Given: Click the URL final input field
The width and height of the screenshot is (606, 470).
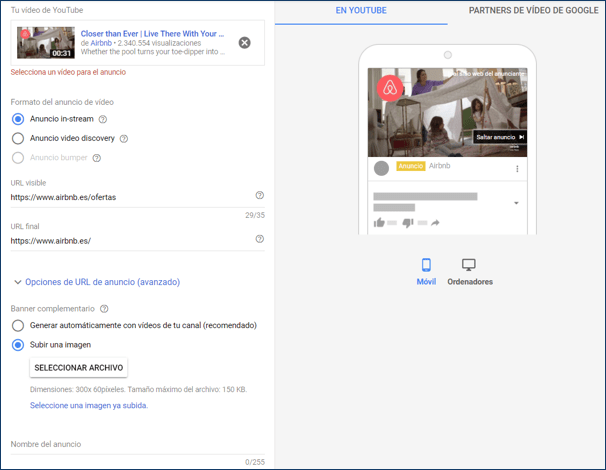Looking at the screenshot, I should pyautogui.click(x=131, y=241).
